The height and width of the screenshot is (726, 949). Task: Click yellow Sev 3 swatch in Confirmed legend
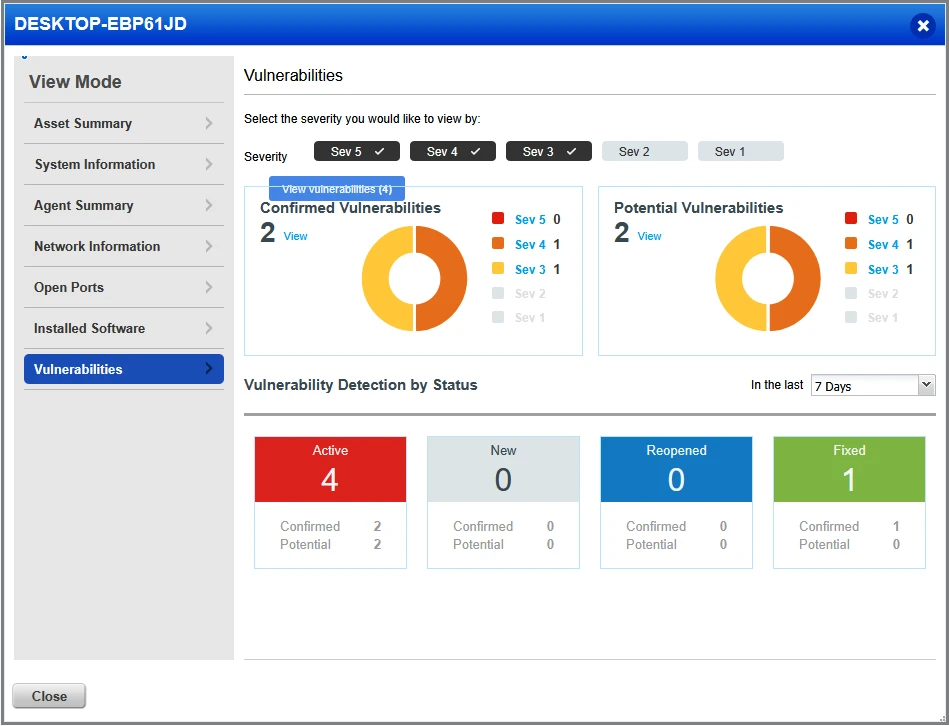tap(498, 268)
